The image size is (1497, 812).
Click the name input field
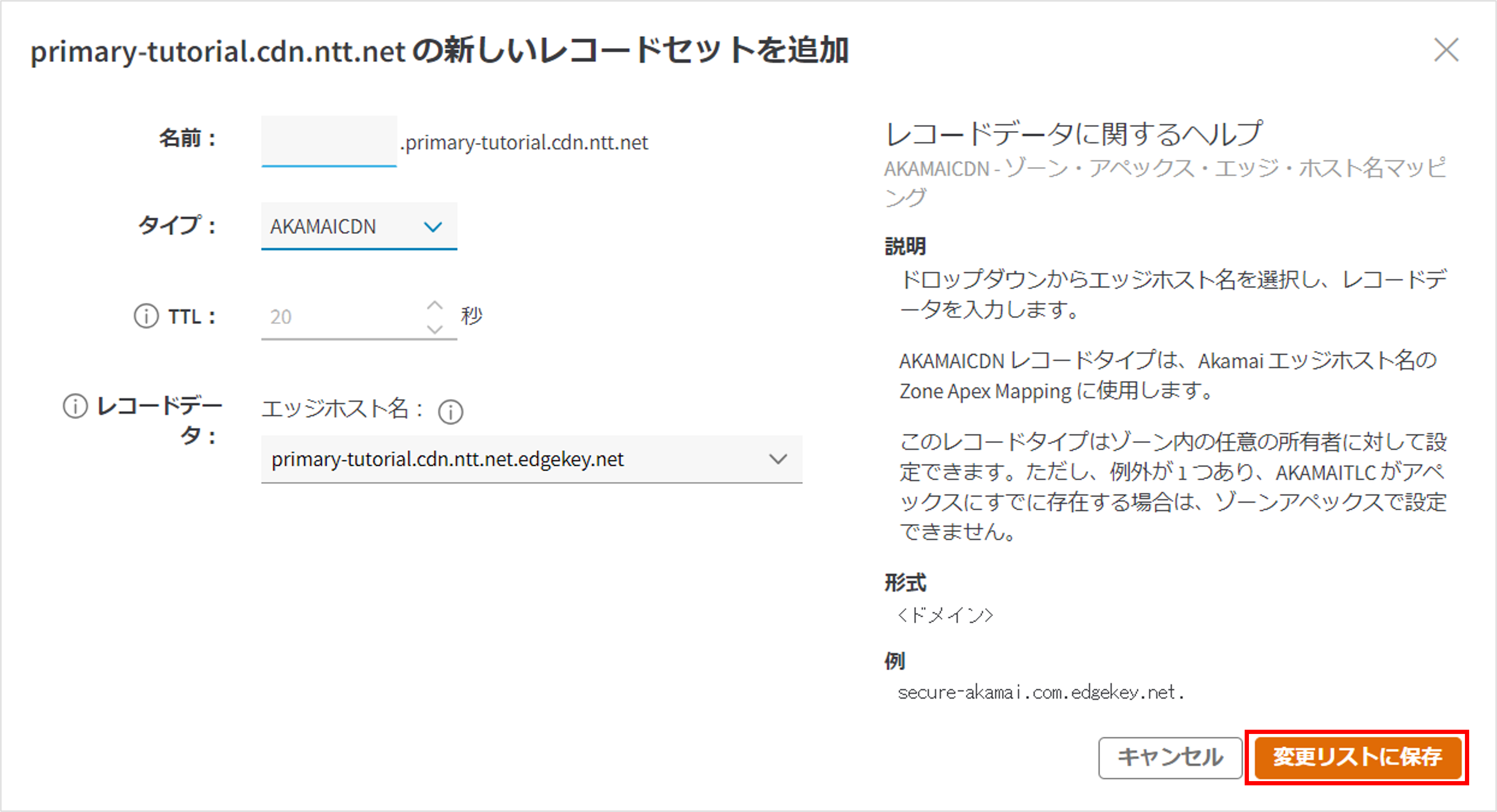pyautogui.click(x=329, y=141)
